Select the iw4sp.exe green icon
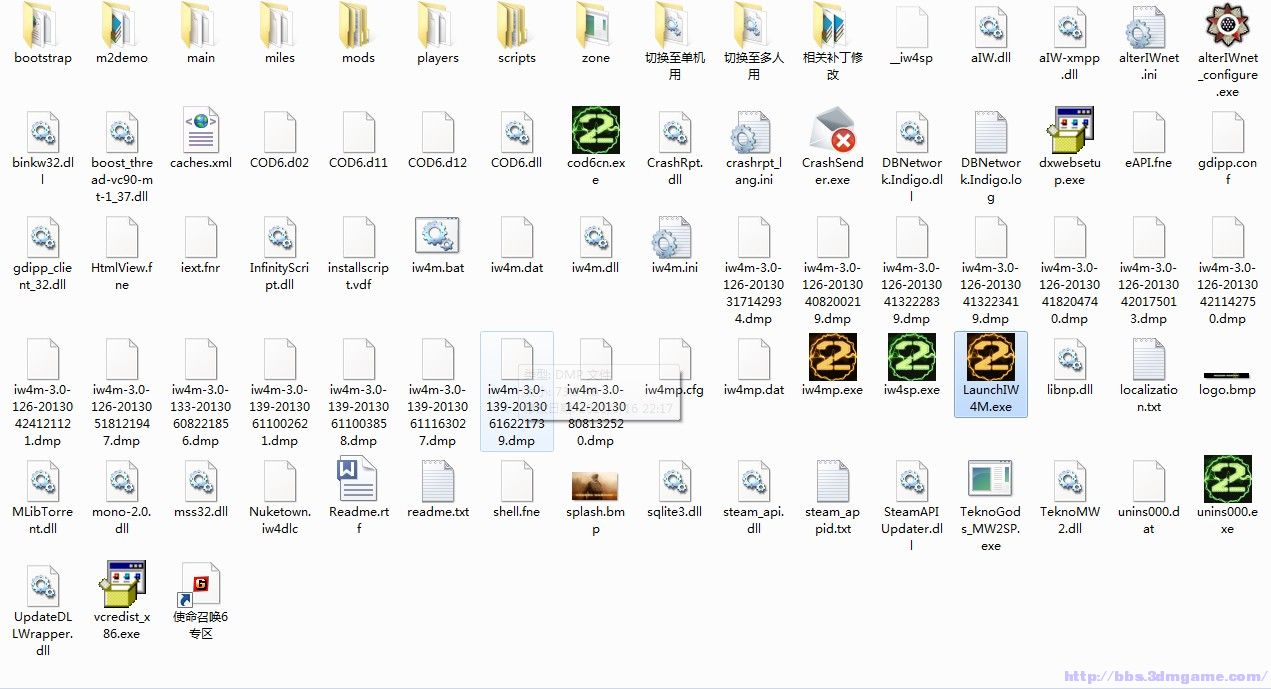 [911, 358]
